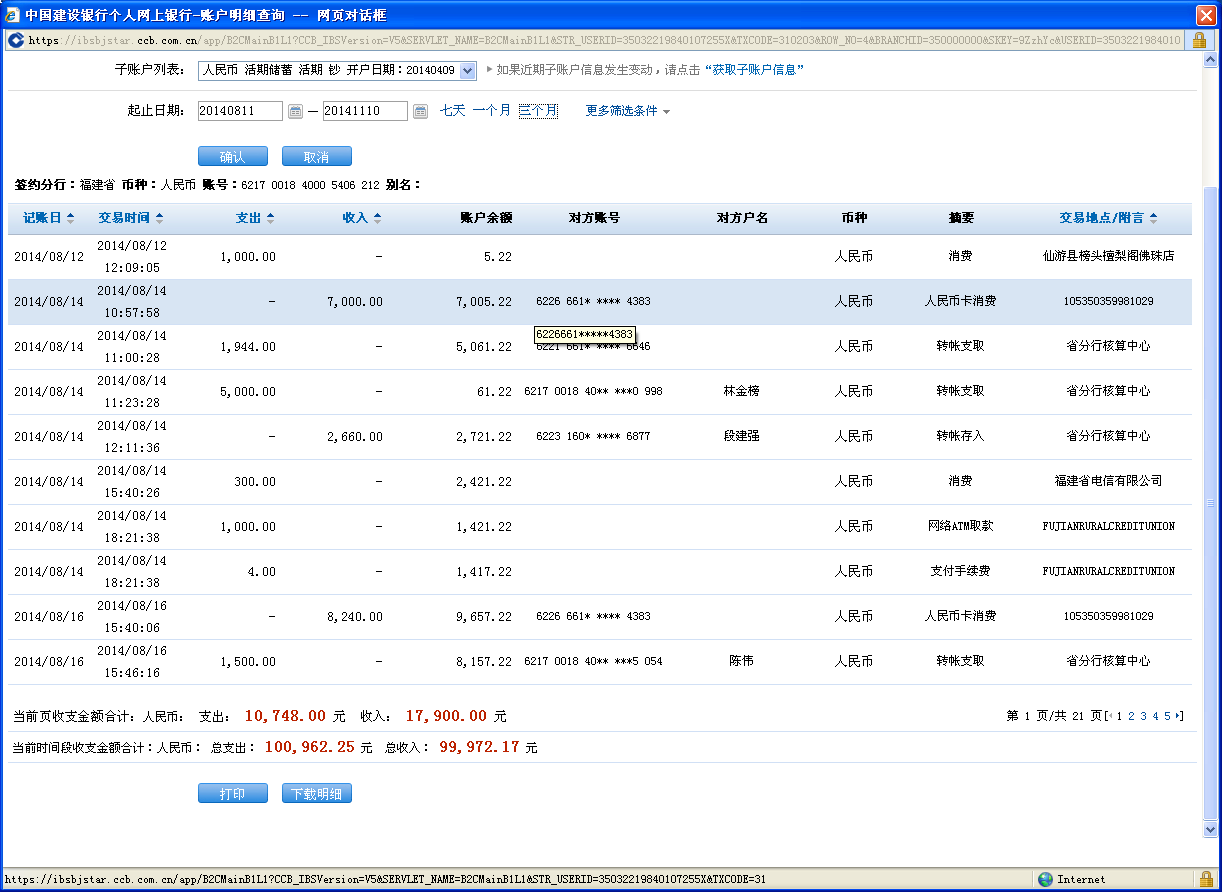
Task: Click sort arrows beside 记账日 column header
Action: click(x=70, y=218)
